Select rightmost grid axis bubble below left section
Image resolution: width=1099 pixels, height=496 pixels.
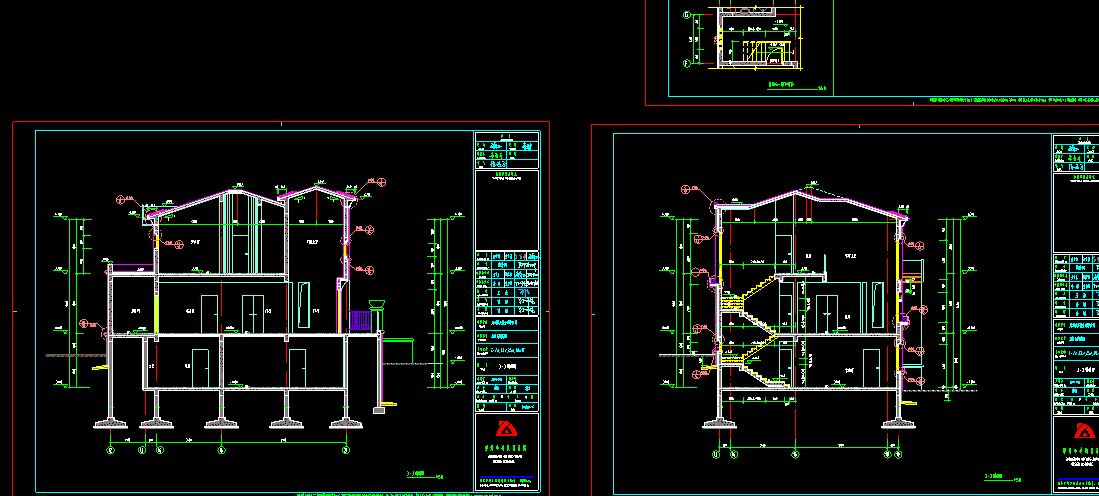(x=346, y=450)
